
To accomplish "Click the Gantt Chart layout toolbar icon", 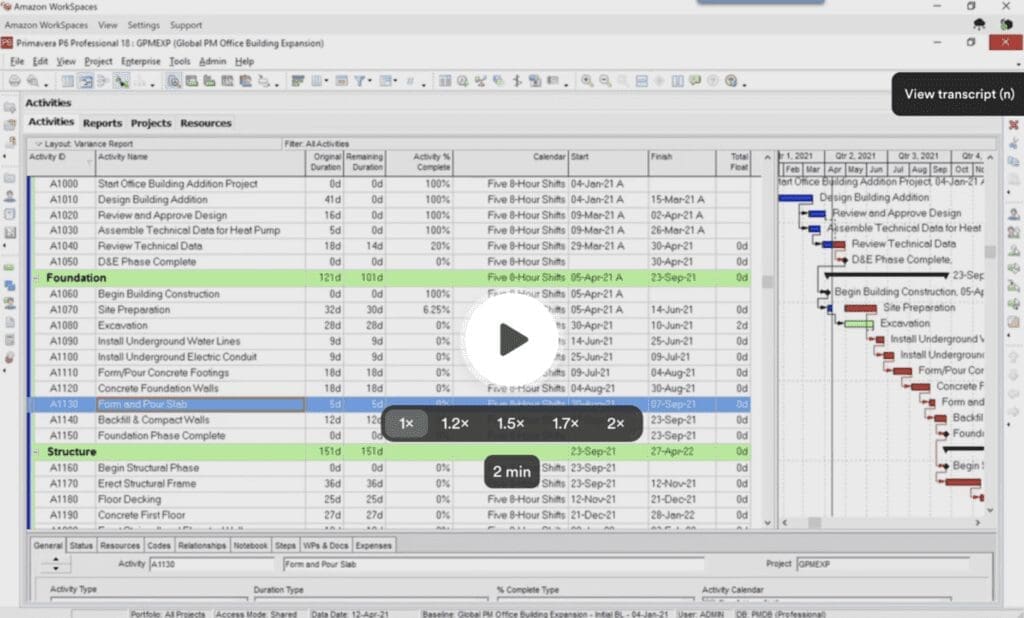I will click(86, 81).
